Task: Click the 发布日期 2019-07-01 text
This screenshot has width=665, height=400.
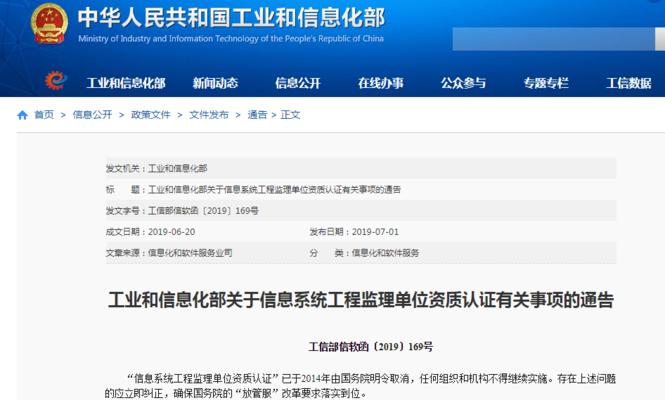Action: coord(354,232)
